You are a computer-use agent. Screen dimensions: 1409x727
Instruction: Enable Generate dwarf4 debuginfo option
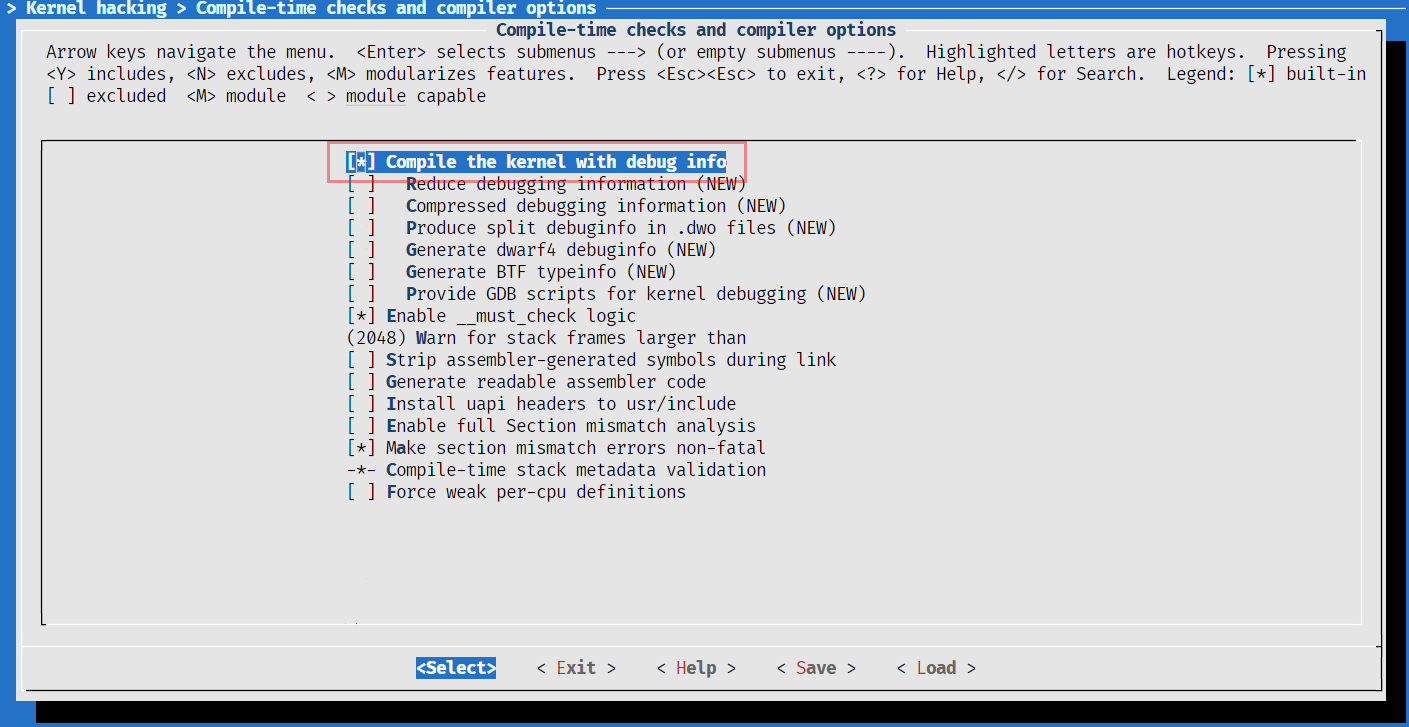tap(362, 250)
